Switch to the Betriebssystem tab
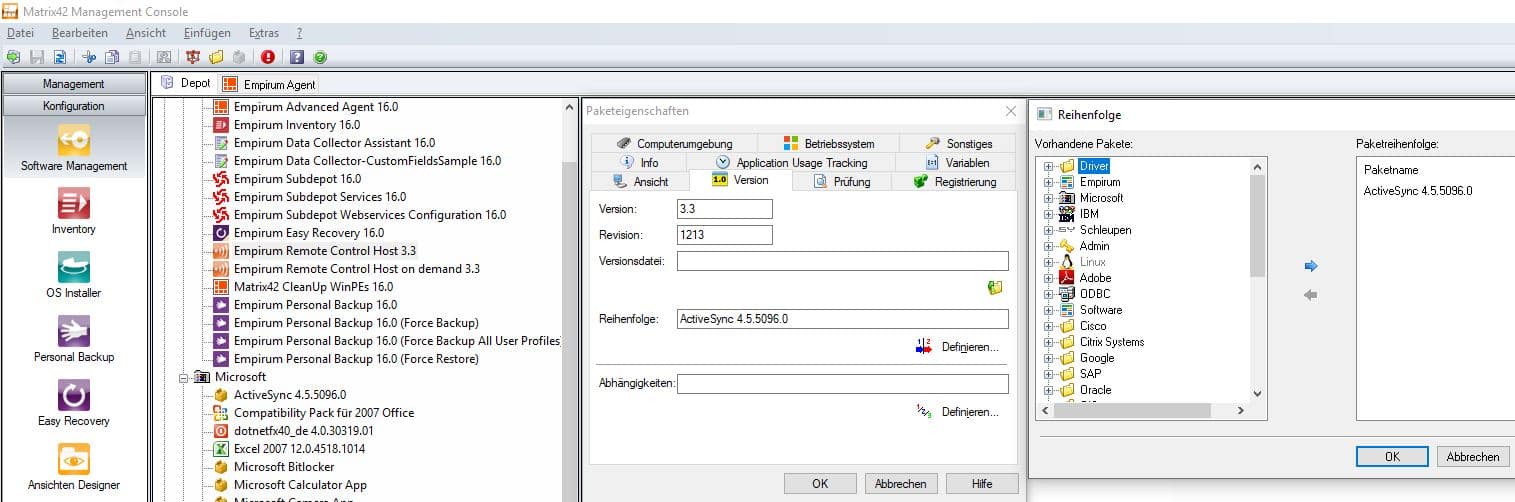The width and height of the screenshot is (1515, 502). [x=828, y=143]
